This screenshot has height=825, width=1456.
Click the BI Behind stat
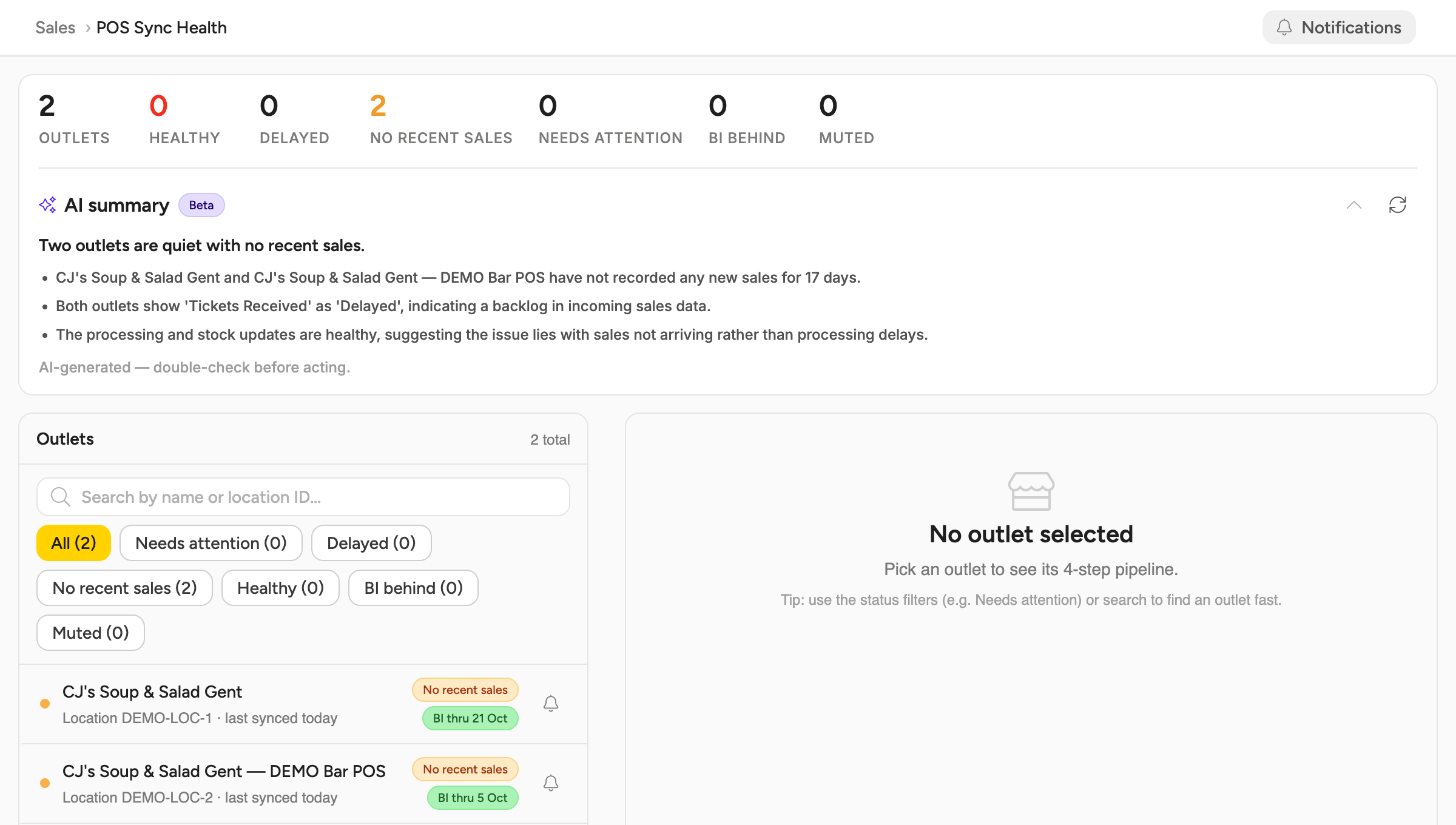[747, 119]
